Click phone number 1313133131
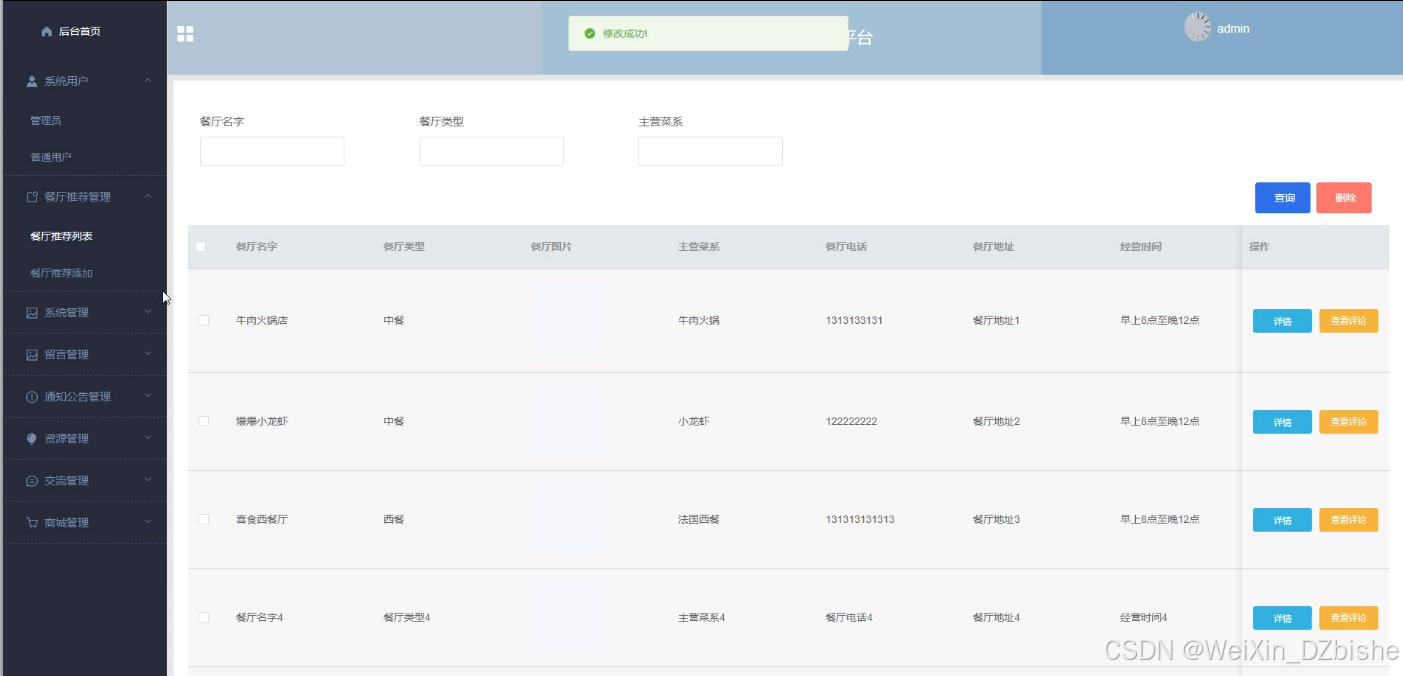 pos(854,321)
